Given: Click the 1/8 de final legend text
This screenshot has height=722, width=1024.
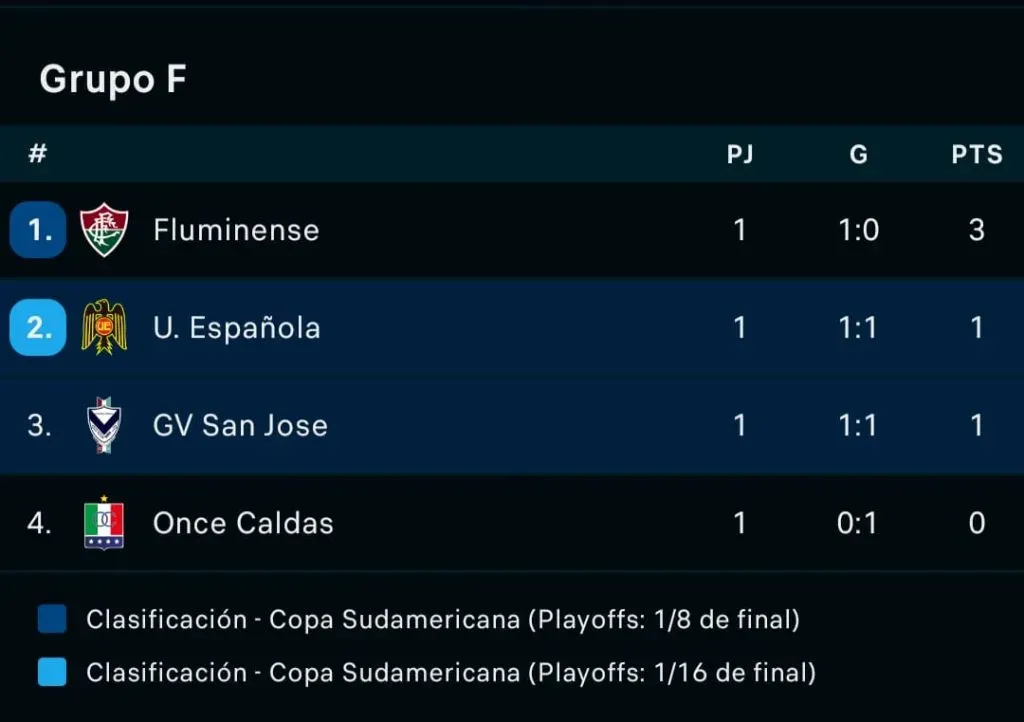Looking at the screenshot, I should (443, 619).
